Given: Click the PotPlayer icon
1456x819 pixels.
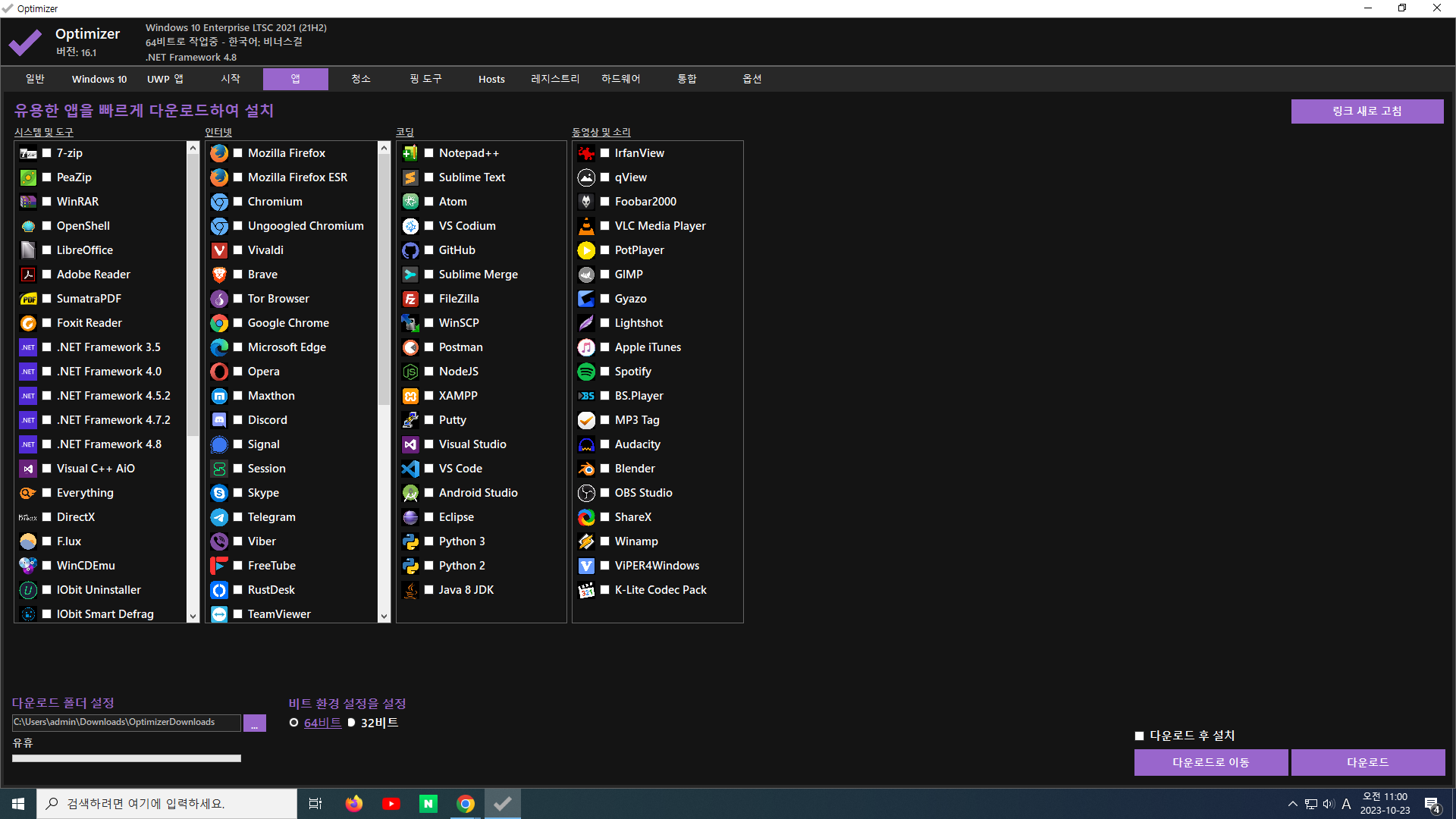Looking at the screenshot, I should click(586, 250).
